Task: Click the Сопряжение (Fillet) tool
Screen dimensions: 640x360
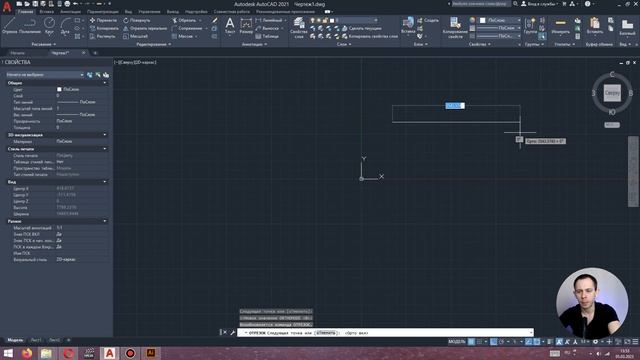Action: [x=187, y=28]
